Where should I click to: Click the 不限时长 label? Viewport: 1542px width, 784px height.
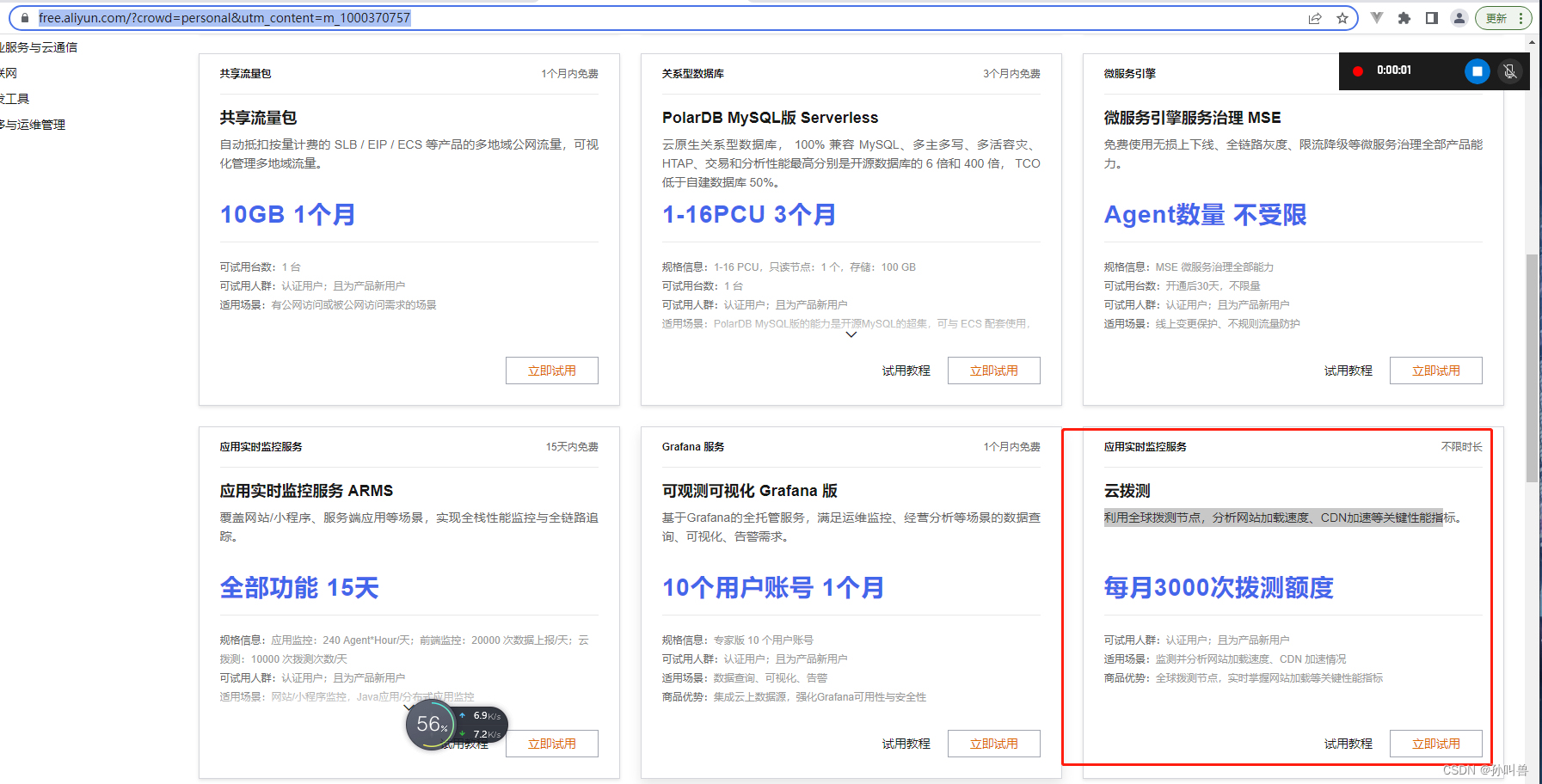pyautogui.click(x=1461, y=447)
